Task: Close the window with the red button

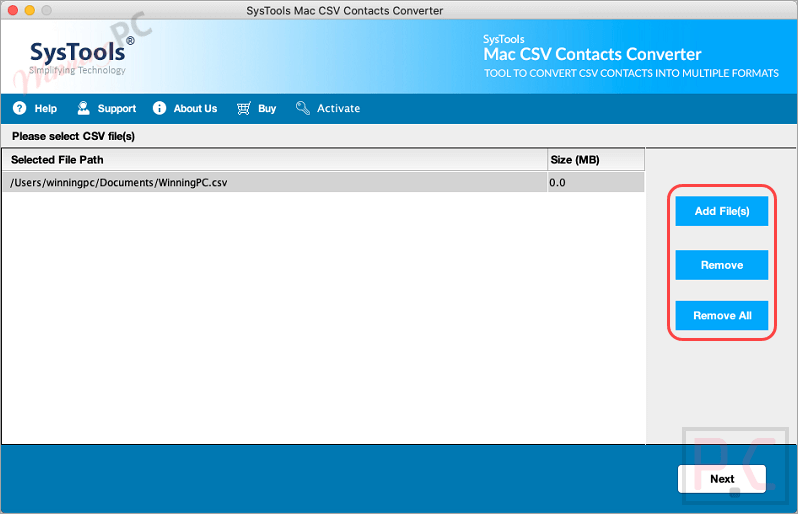Action: point(13,10)
